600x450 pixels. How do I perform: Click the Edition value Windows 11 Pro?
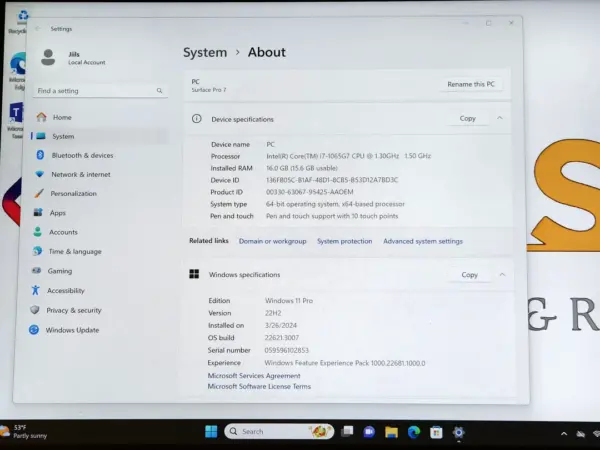289,301
